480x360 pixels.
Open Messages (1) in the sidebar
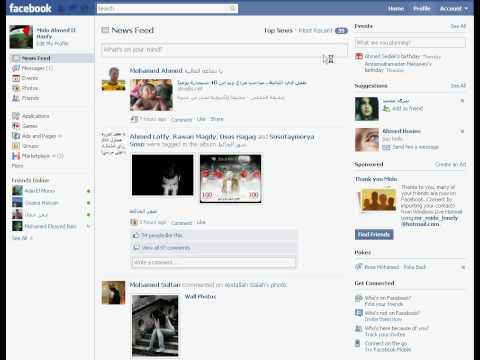37,68
